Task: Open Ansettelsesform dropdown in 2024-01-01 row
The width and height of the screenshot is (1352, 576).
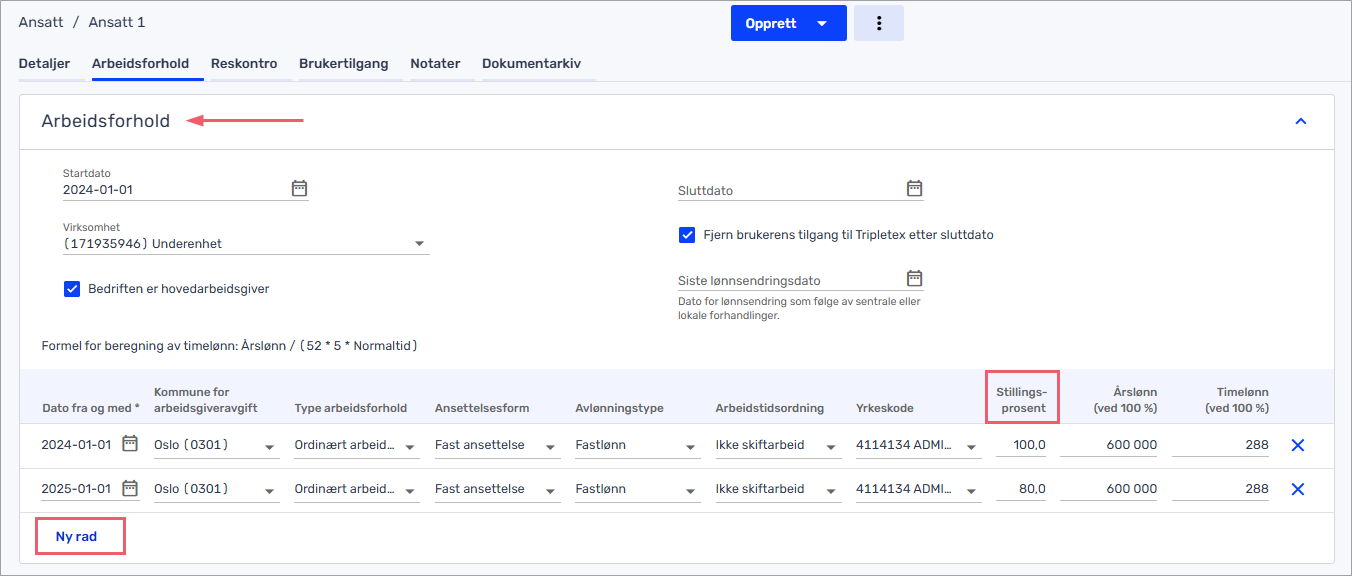Action: [496, 446]
